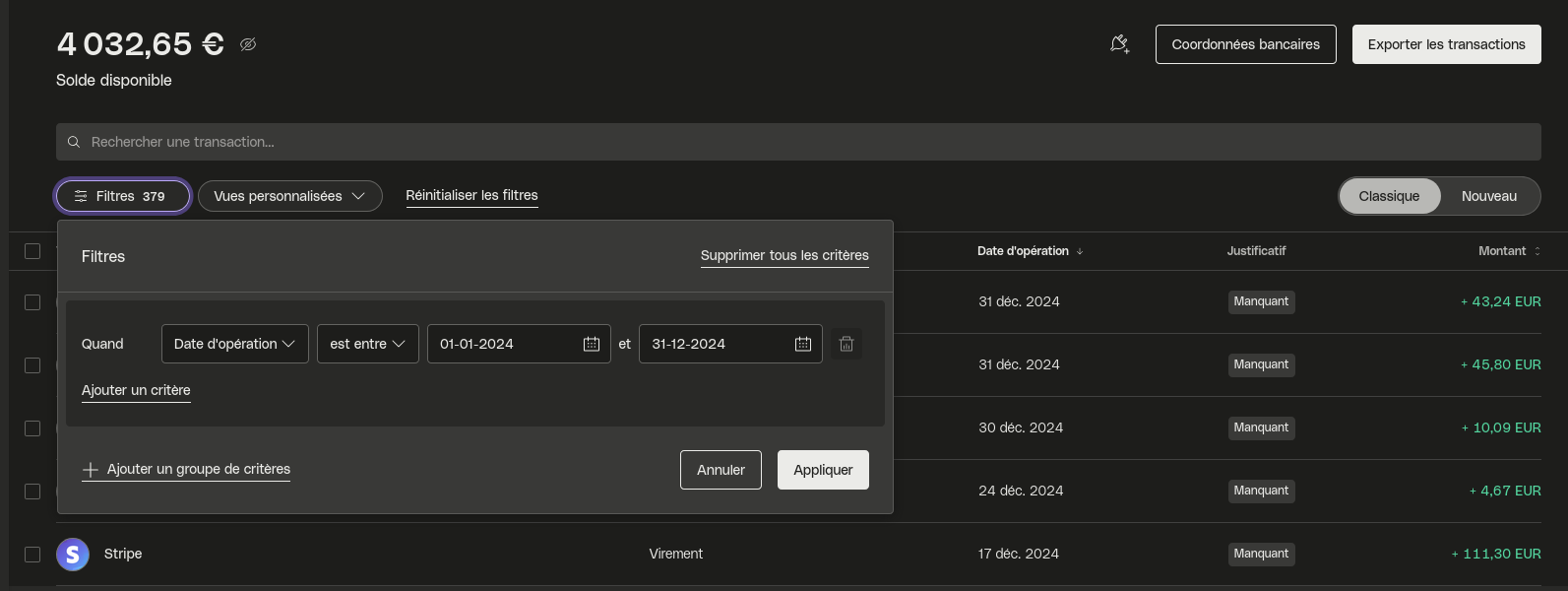
Task: Open Vues personnalisées dropdown
Action: pyautogui.click(x=289, y=196)
